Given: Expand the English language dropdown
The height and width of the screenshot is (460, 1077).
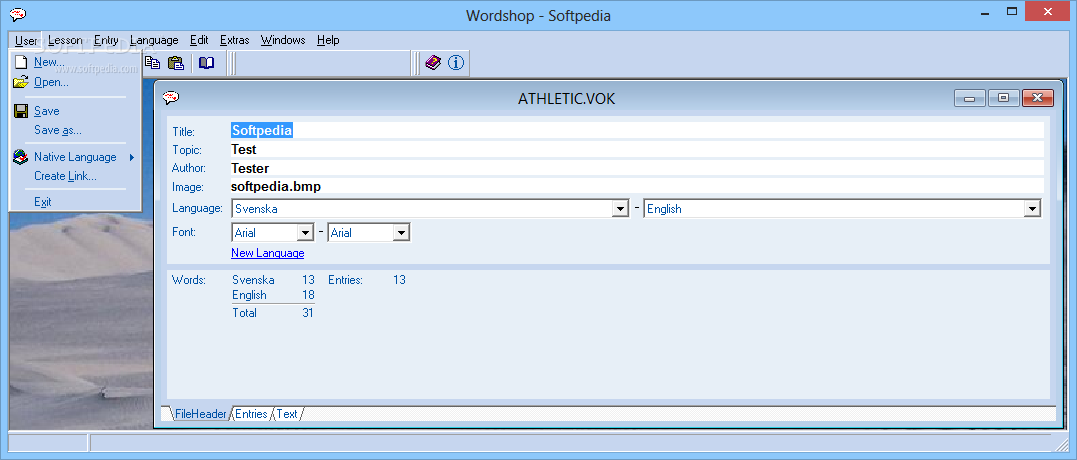Looking at the screenshot, I should click(1032, 209).
